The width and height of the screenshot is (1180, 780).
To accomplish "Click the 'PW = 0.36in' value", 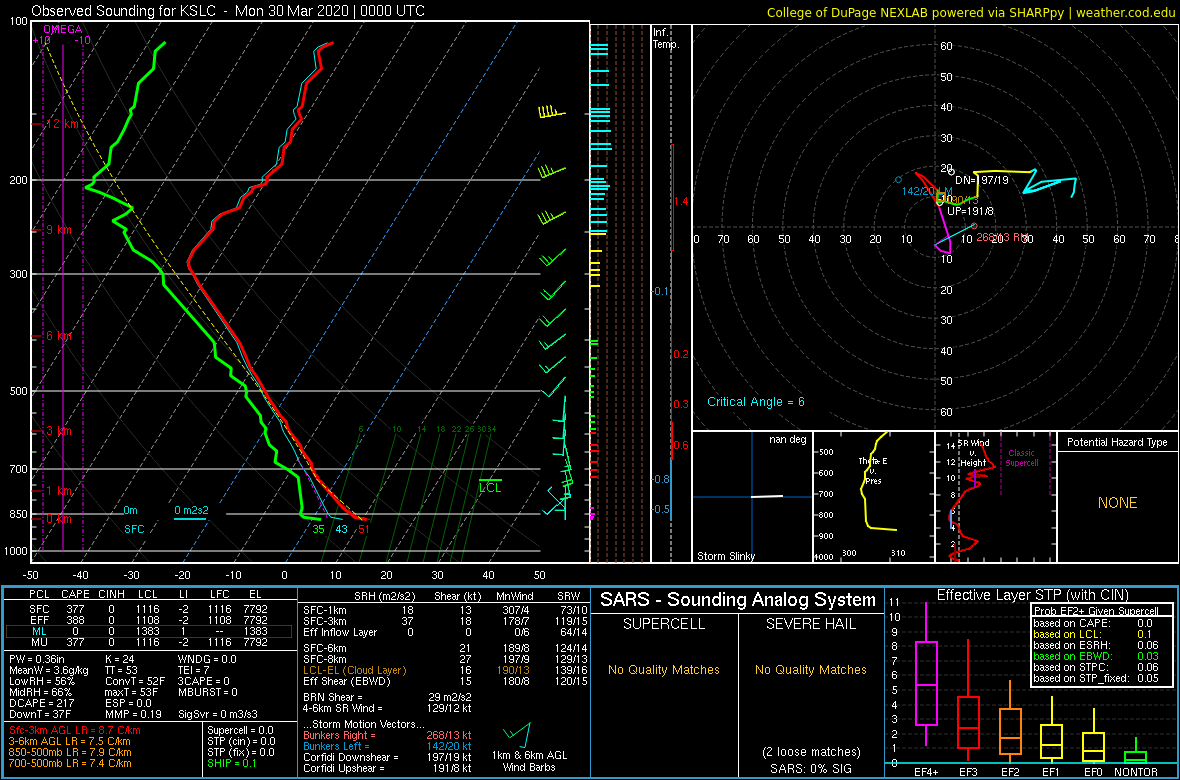I will click(39, 660).
